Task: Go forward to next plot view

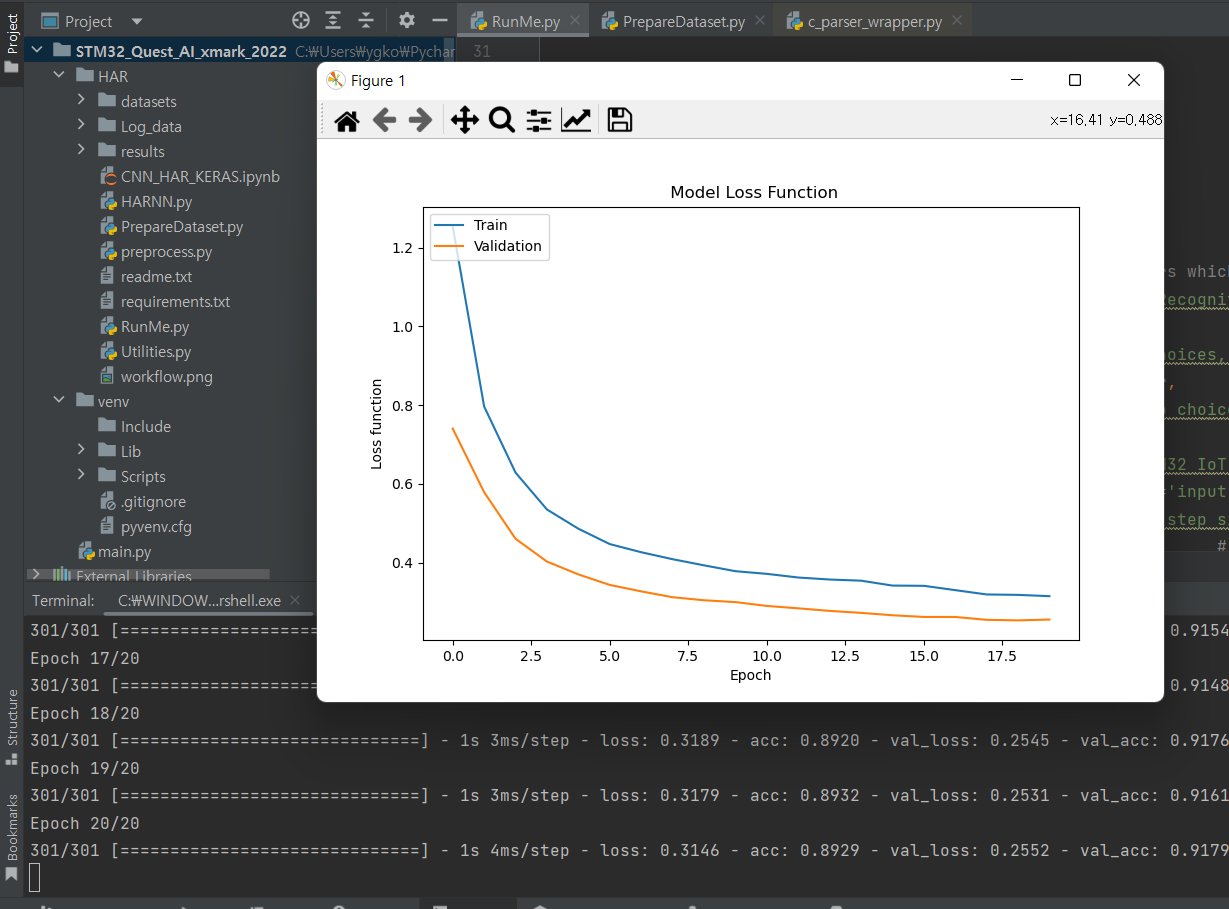Action: click(421, 121)
